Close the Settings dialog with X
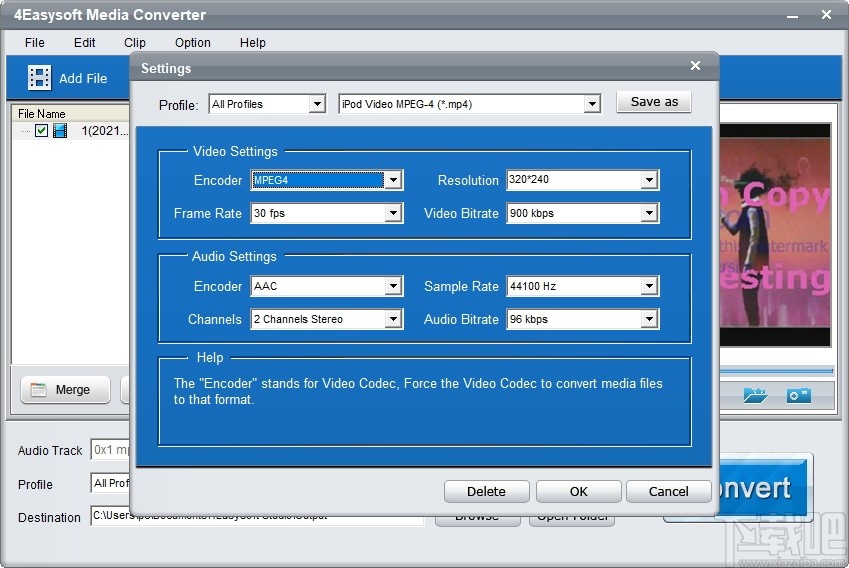The width and height of the screenshot is (849, 568). point(695,66)
